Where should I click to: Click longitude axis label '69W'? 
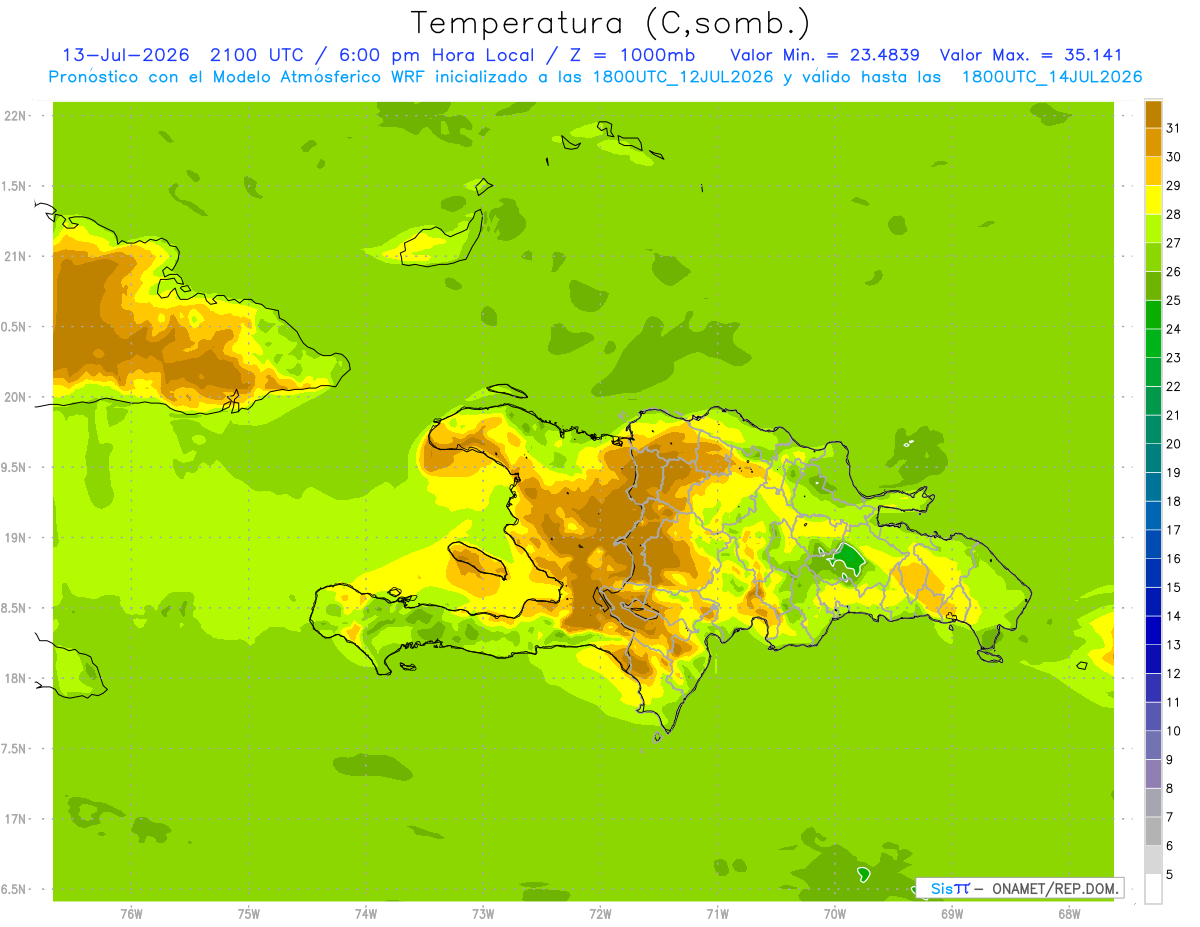pyautogui.click(x=952, y=914)
